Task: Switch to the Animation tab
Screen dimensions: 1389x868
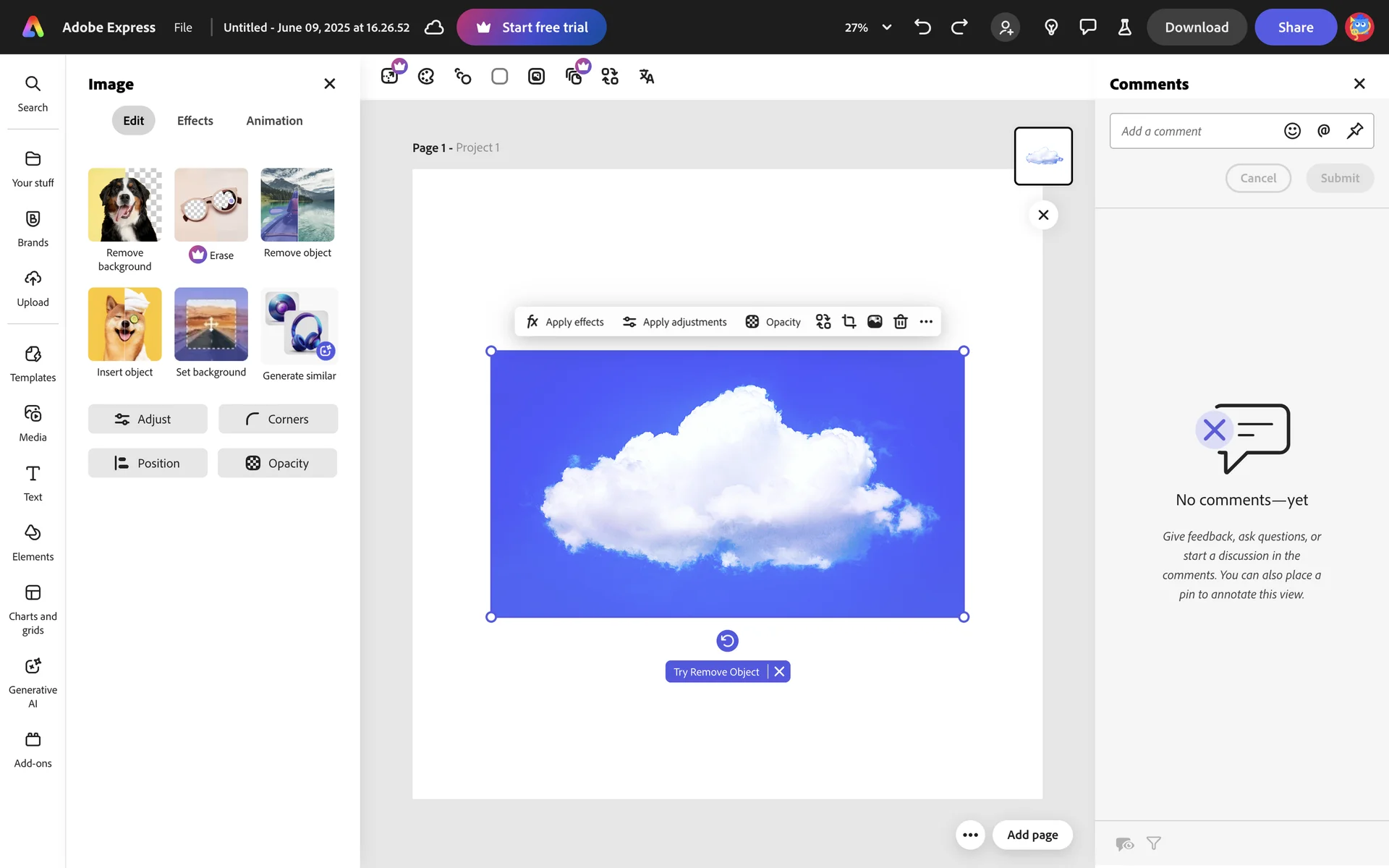Action: pyautogui.click(x=274, y=121)
